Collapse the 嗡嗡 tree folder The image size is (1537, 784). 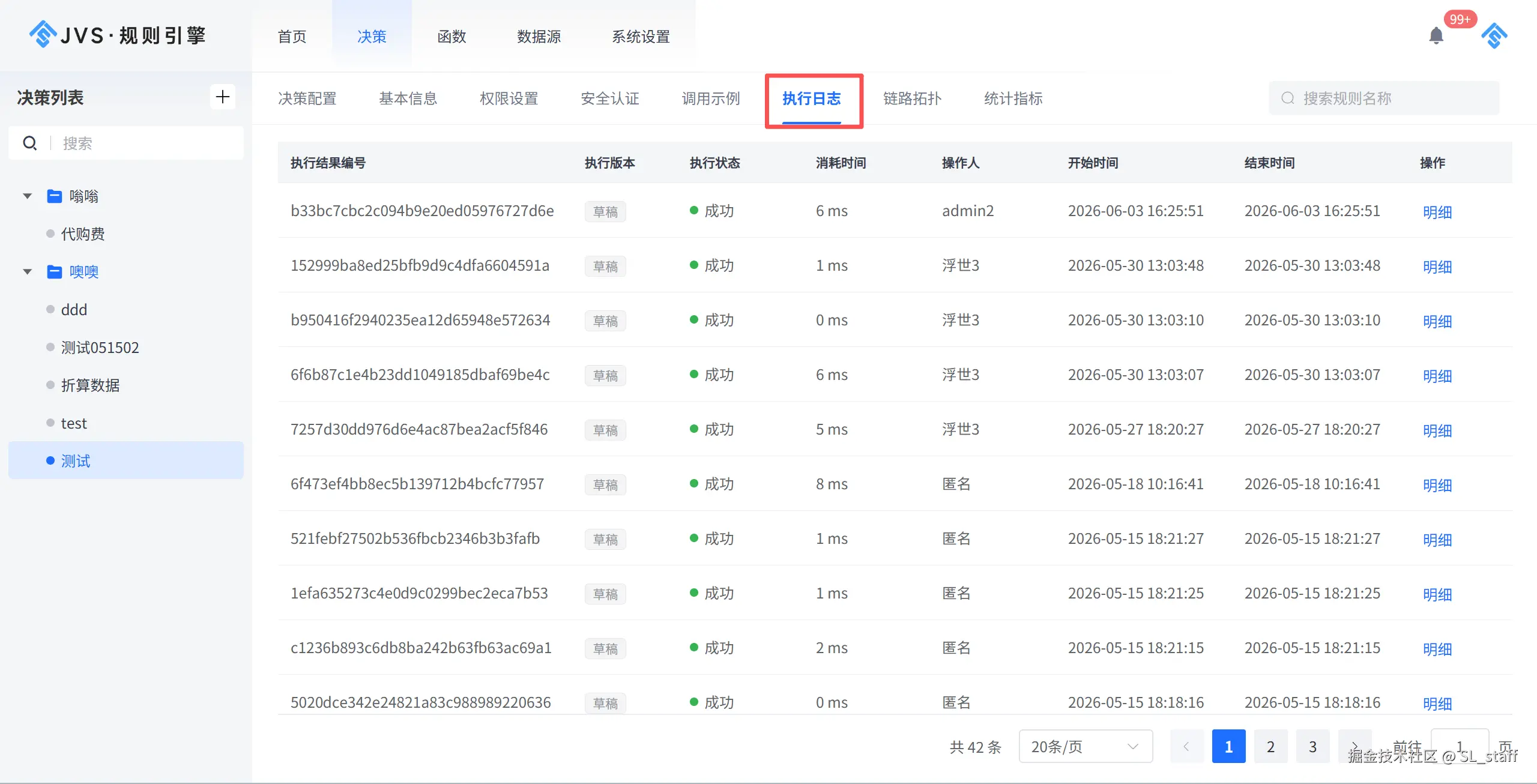point(27,196)
